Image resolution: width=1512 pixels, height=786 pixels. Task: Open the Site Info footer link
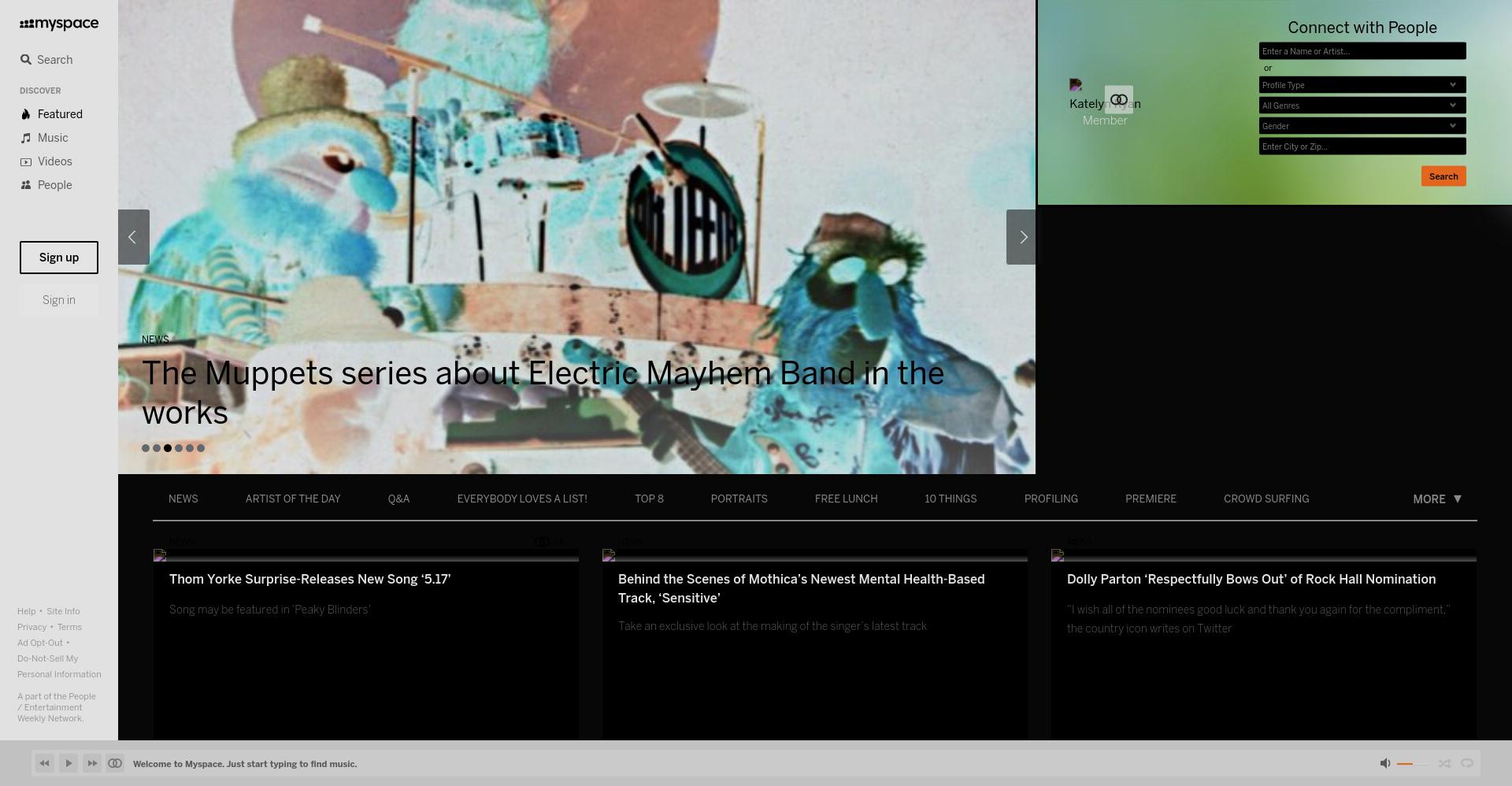tap(63, 611)
